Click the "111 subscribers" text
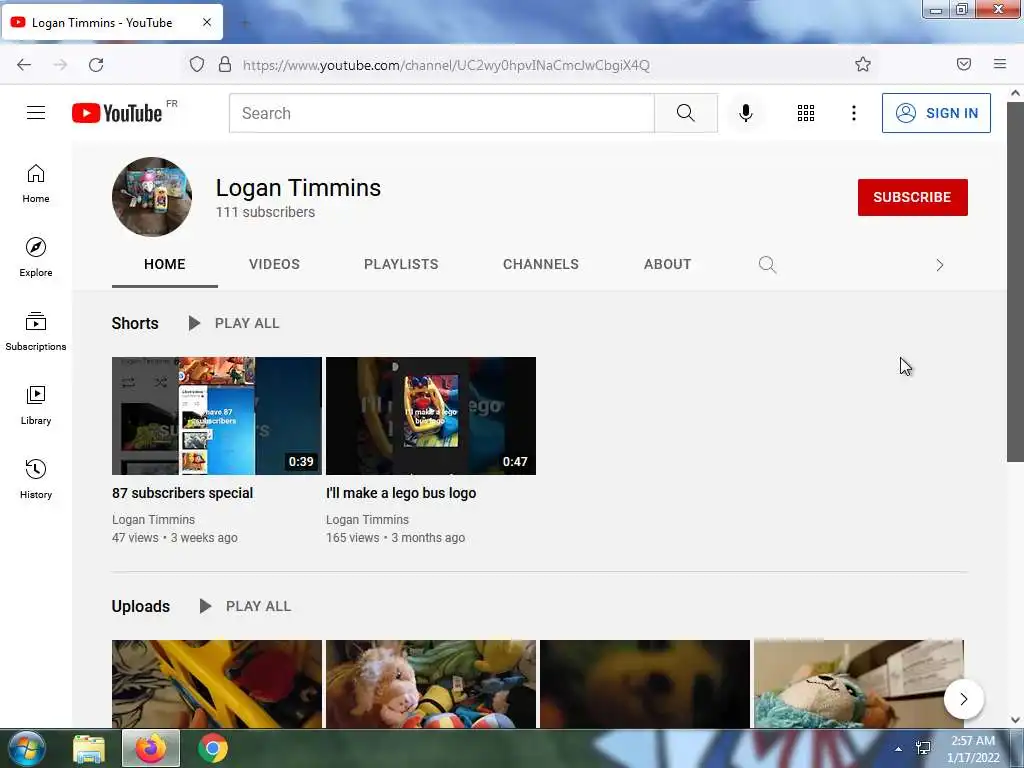The width and height of the screenshot is (1024, 768). (x=265, y=212)
